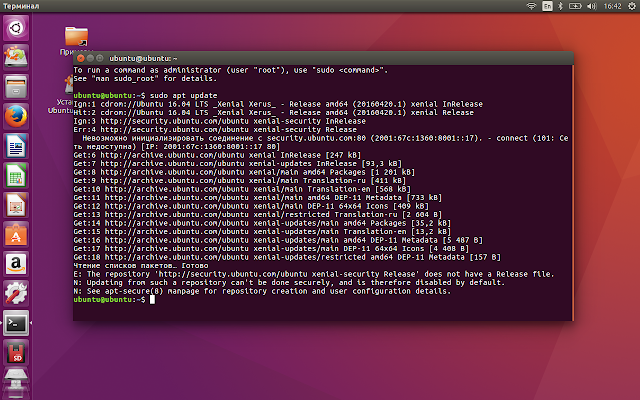Select the Terminal launcher icon
Screen dimensions: 640x400
tap(16, 323)
